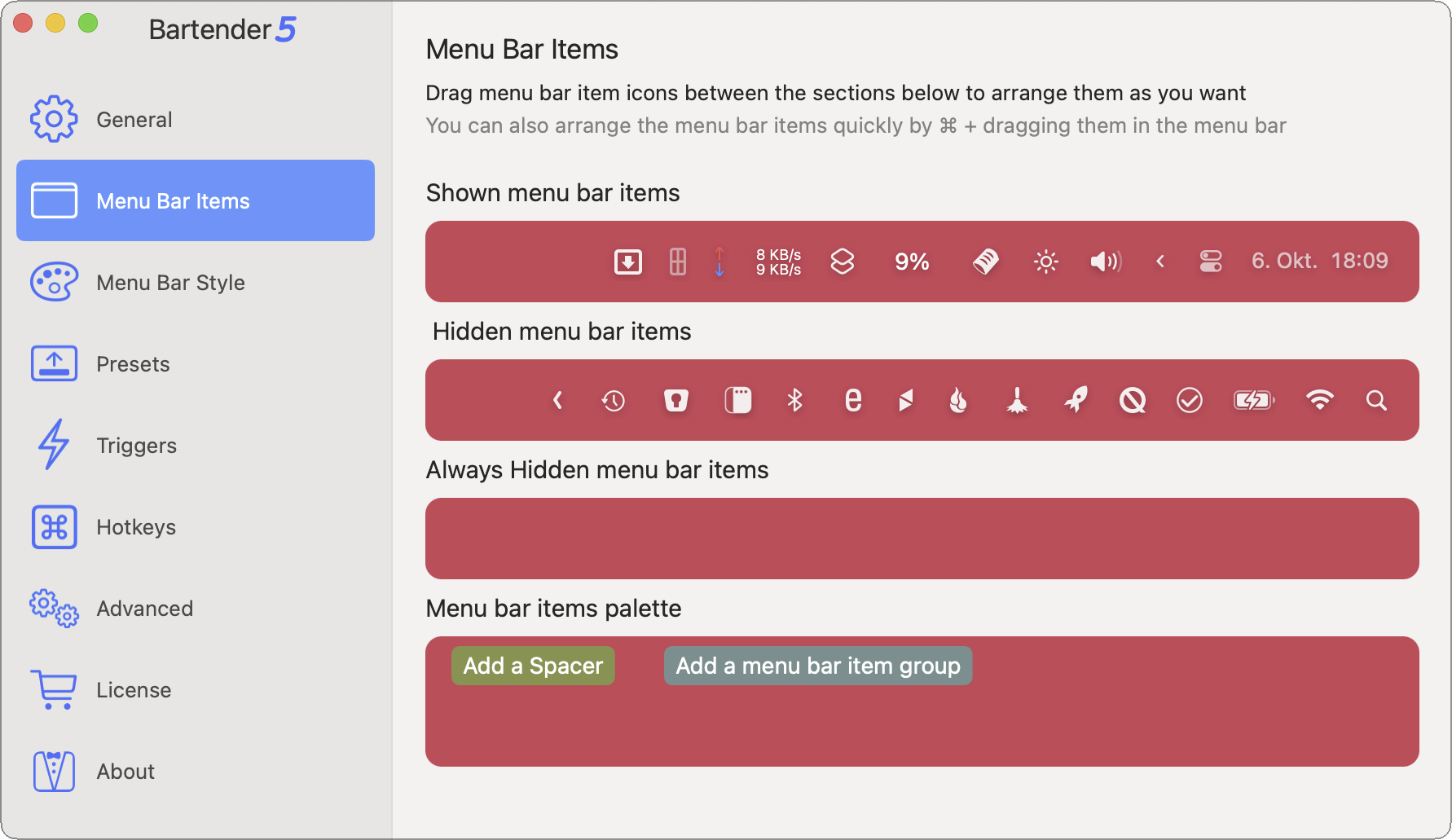The width and height of the screenshot is (1452, 840).
Task: Click the download tray icon in shown items
Action: 627,262
